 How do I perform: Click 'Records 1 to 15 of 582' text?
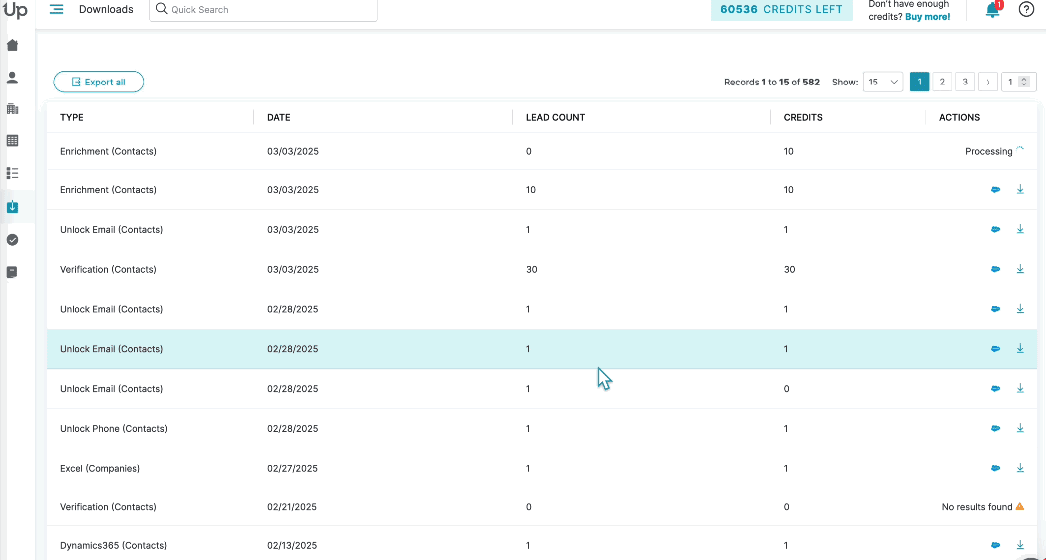pyautogui.click(x=772, y=82)
